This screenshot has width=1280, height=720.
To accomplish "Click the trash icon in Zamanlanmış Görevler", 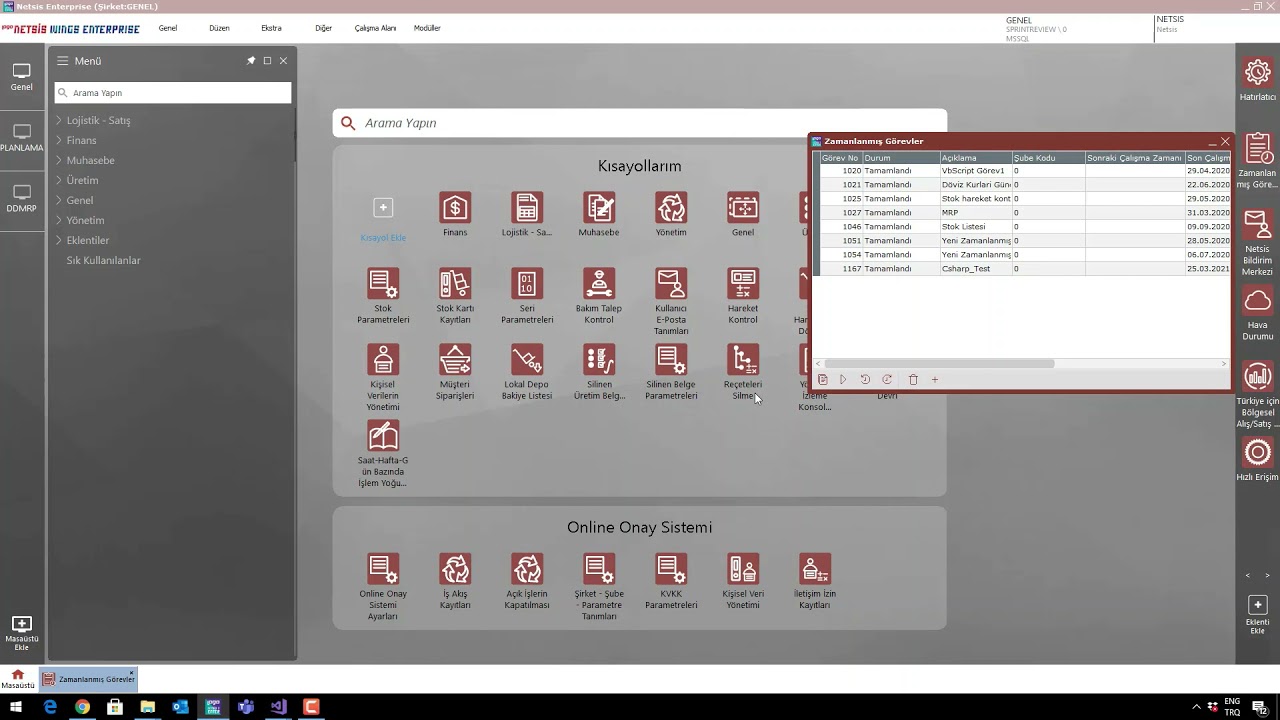I will tap(913, 380).
